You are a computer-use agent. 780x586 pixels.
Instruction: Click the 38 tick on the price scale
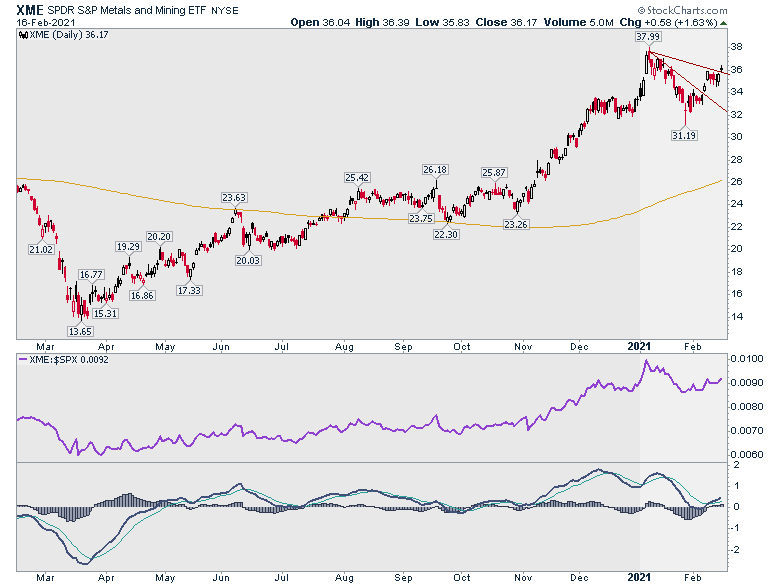point(736,47)
